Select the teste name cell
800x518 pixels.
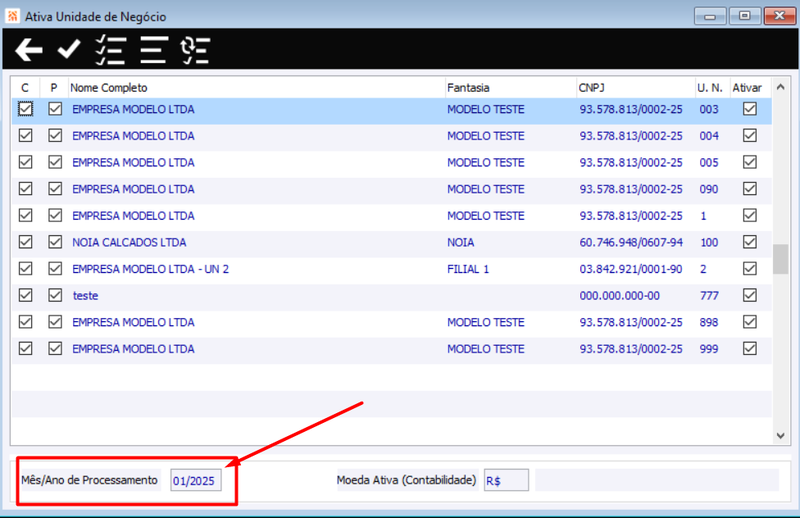coord(85,295)
